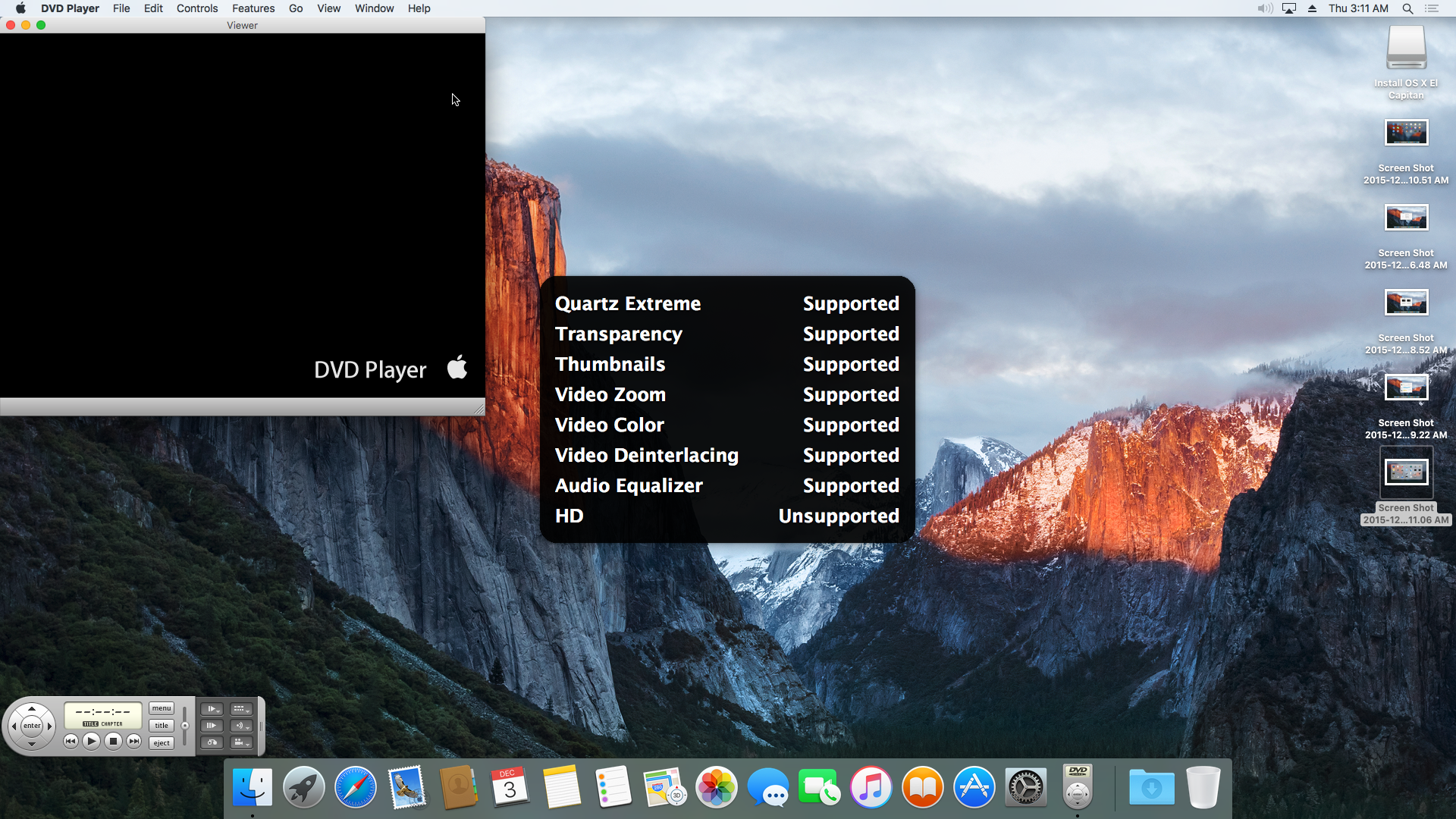Open Calendar from the Dock
The image size is (1456, 819).
click(510, 787)
